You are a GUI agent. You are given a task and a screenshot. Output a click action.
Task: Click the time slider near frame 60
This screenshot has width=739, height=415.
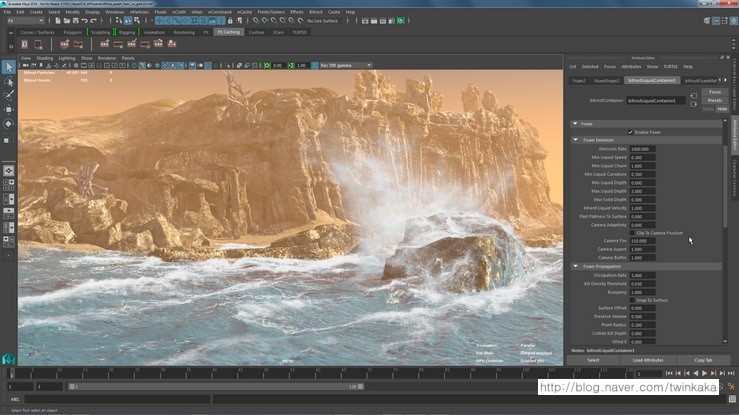click(318, 374)
